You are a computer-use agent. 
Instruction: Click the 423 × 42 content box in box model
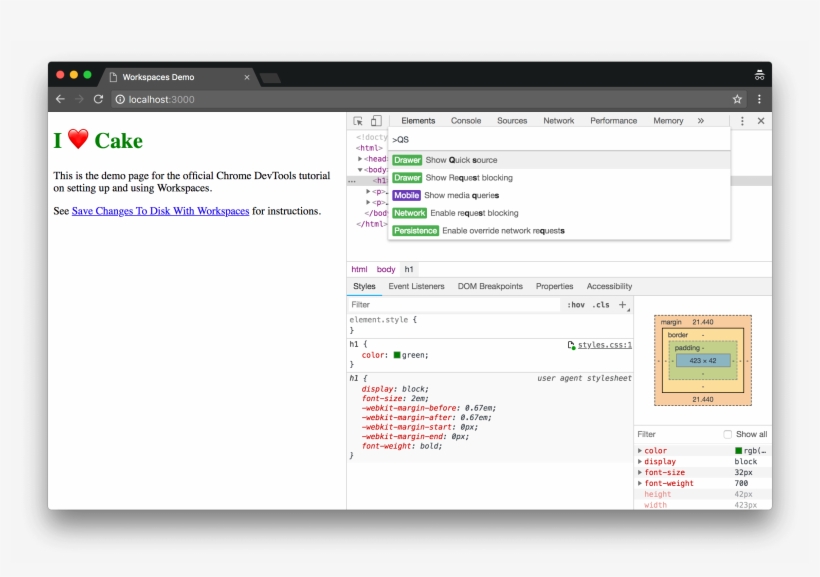pos(703,360)
